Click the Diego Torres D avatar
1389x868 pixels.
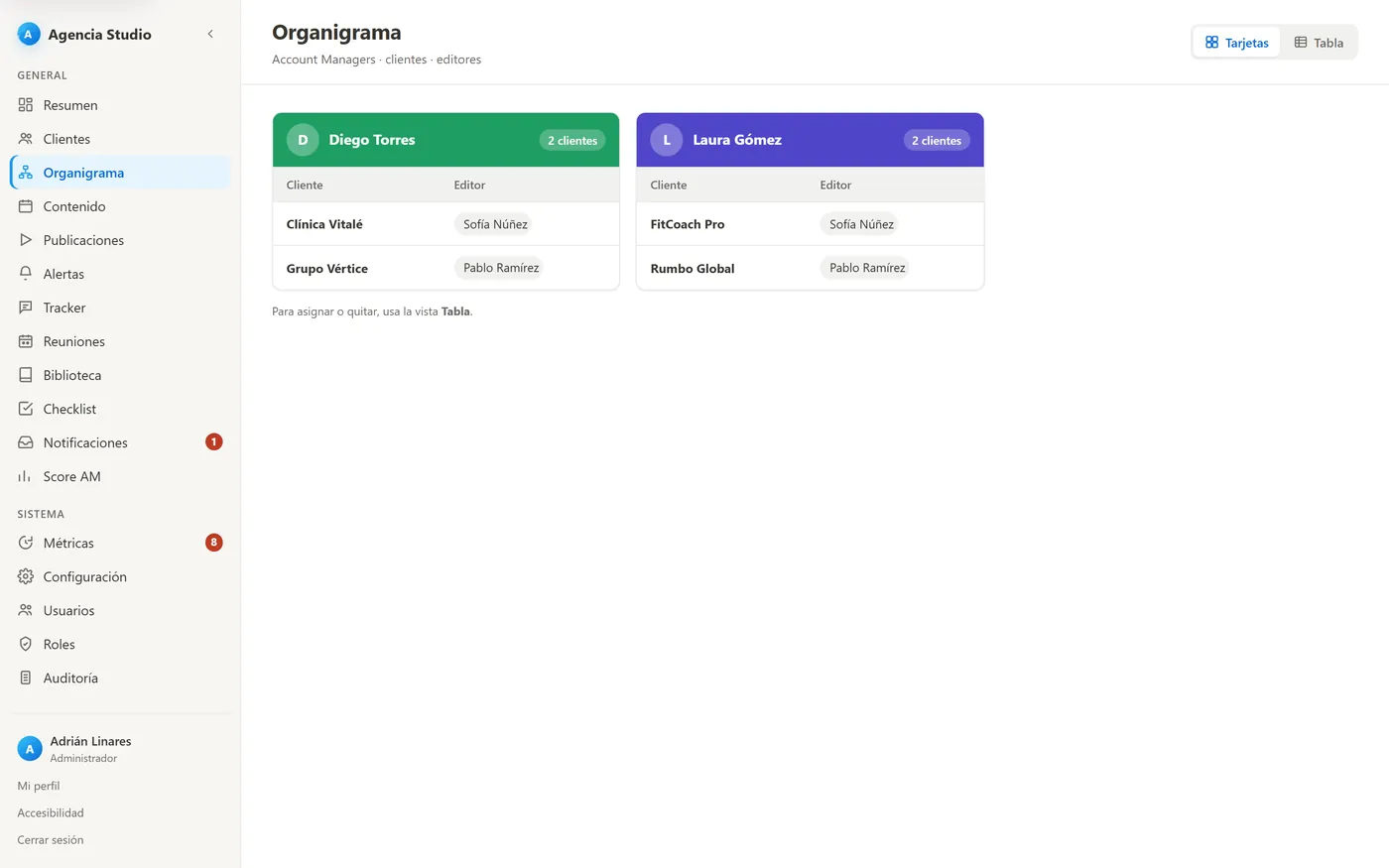[303, 140]
